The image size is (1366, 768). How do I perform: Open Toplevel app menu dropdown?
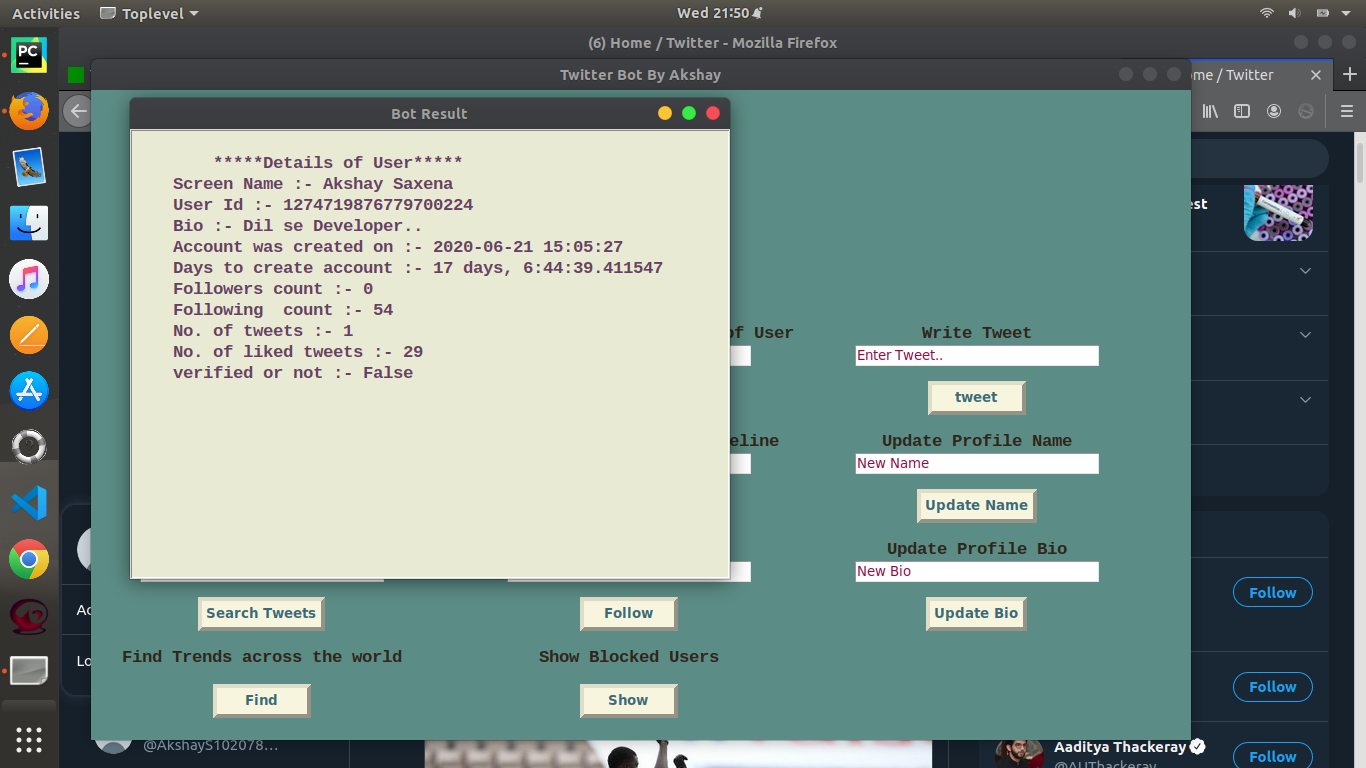pos(150,13)
